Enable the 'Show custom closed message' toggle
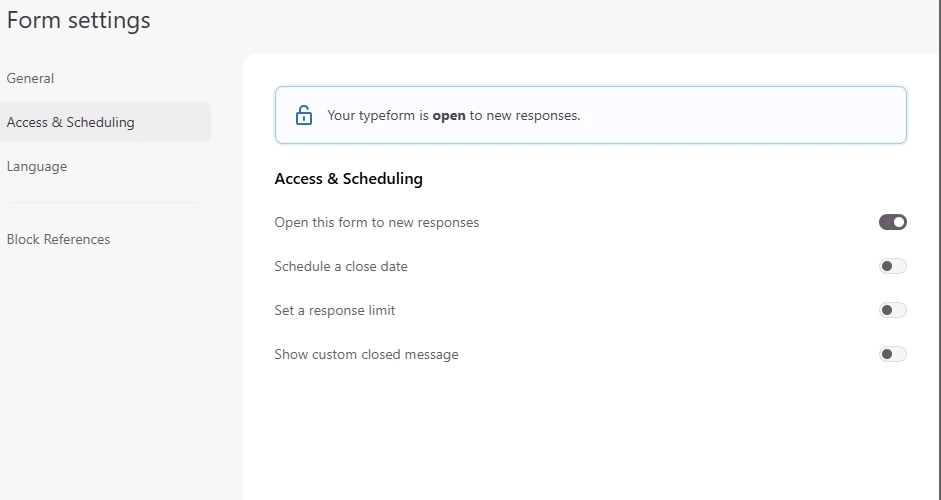This screenshot has height=500, width=941. [892, 354]
